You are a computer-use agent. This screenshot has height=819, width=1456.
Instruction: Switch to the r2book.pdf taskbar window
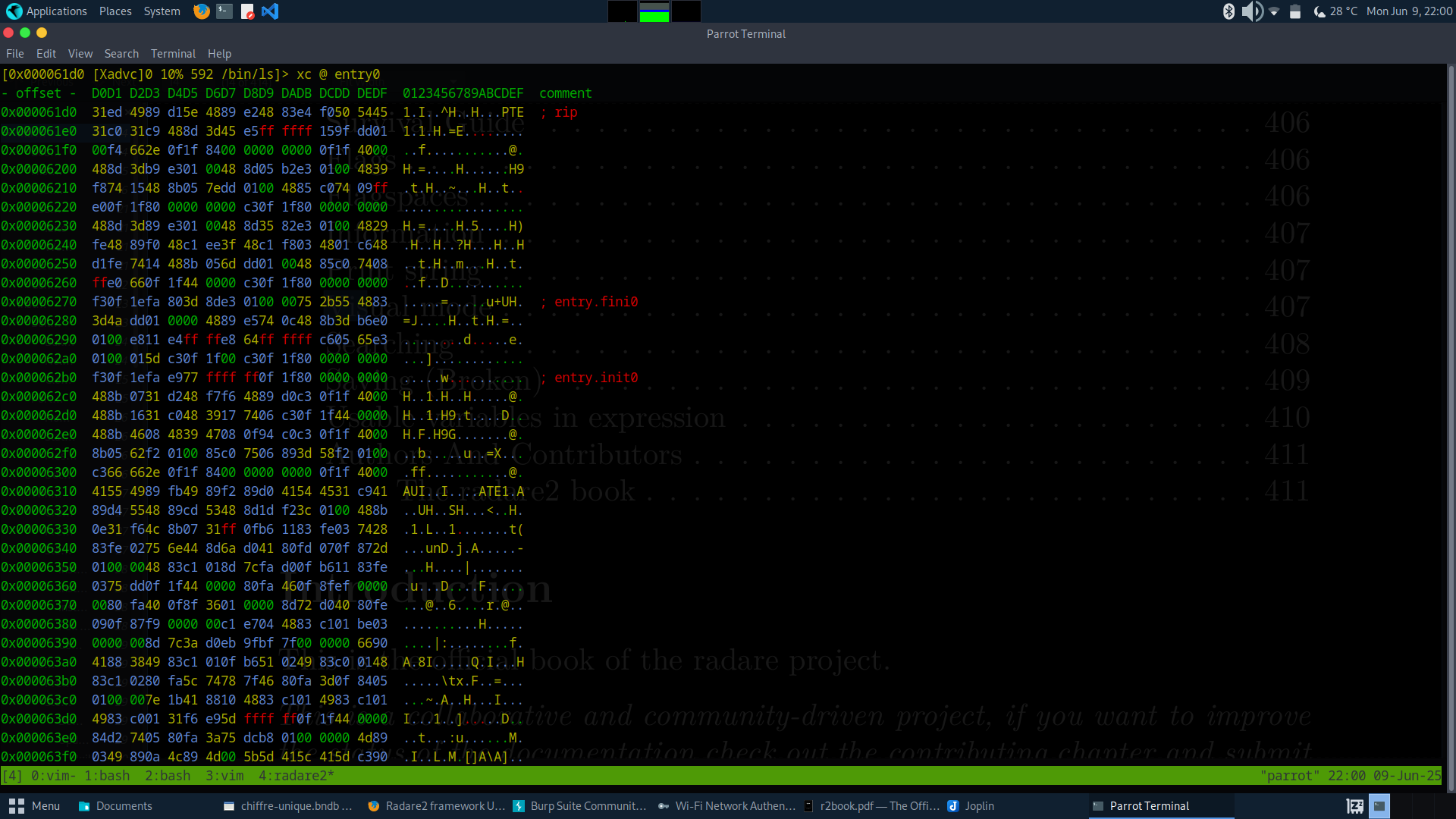[872, 806]
